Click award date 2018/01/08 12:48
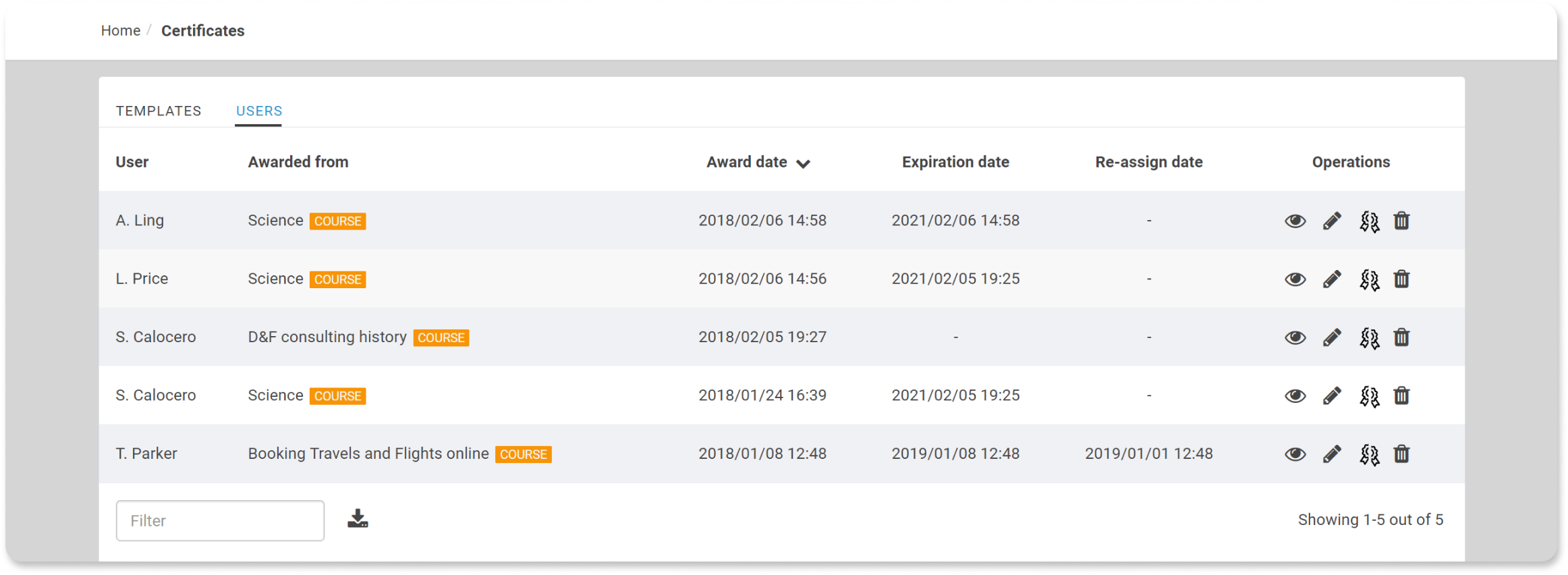This screenshot has height=575, width=1568. point(762,454)
